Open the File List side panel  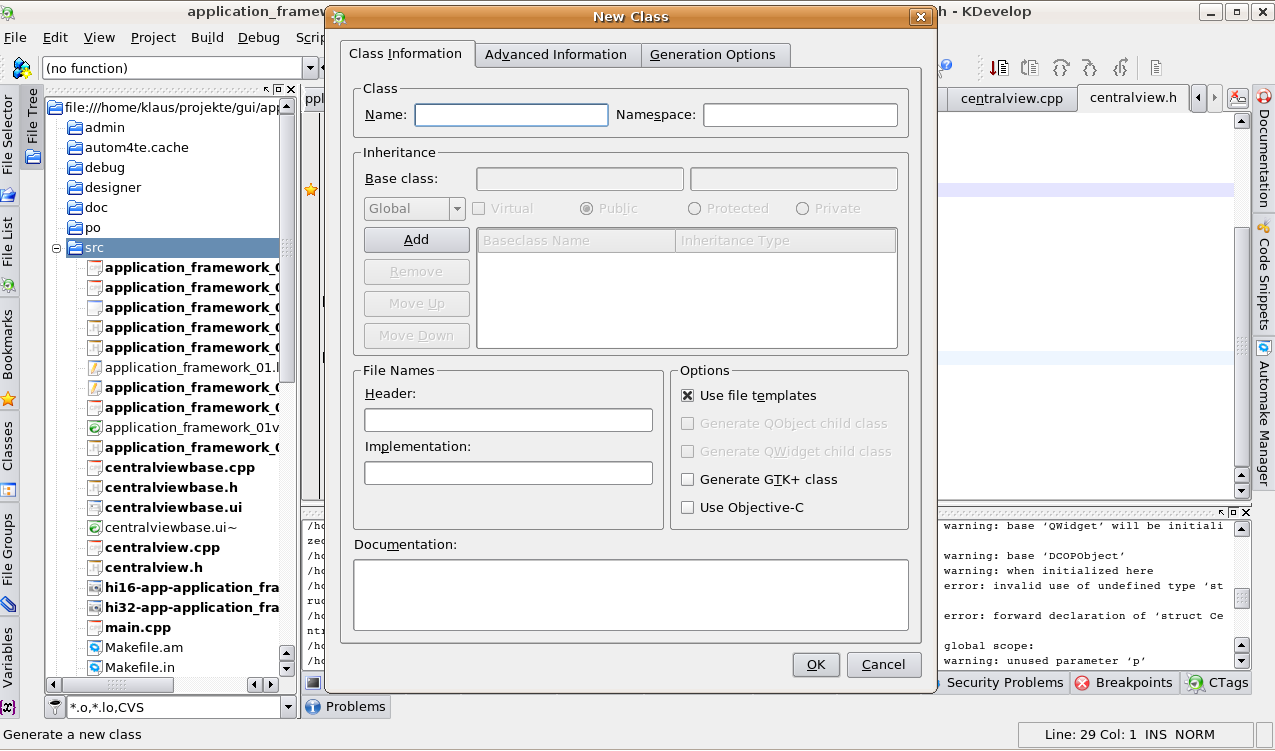[x=9, y=253]
